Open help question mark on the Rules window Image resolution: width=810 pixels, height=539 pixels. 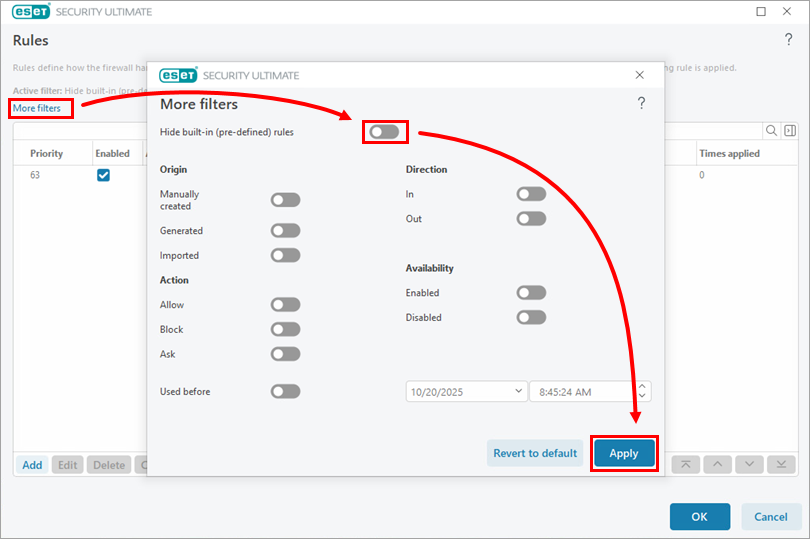[788, 40]
